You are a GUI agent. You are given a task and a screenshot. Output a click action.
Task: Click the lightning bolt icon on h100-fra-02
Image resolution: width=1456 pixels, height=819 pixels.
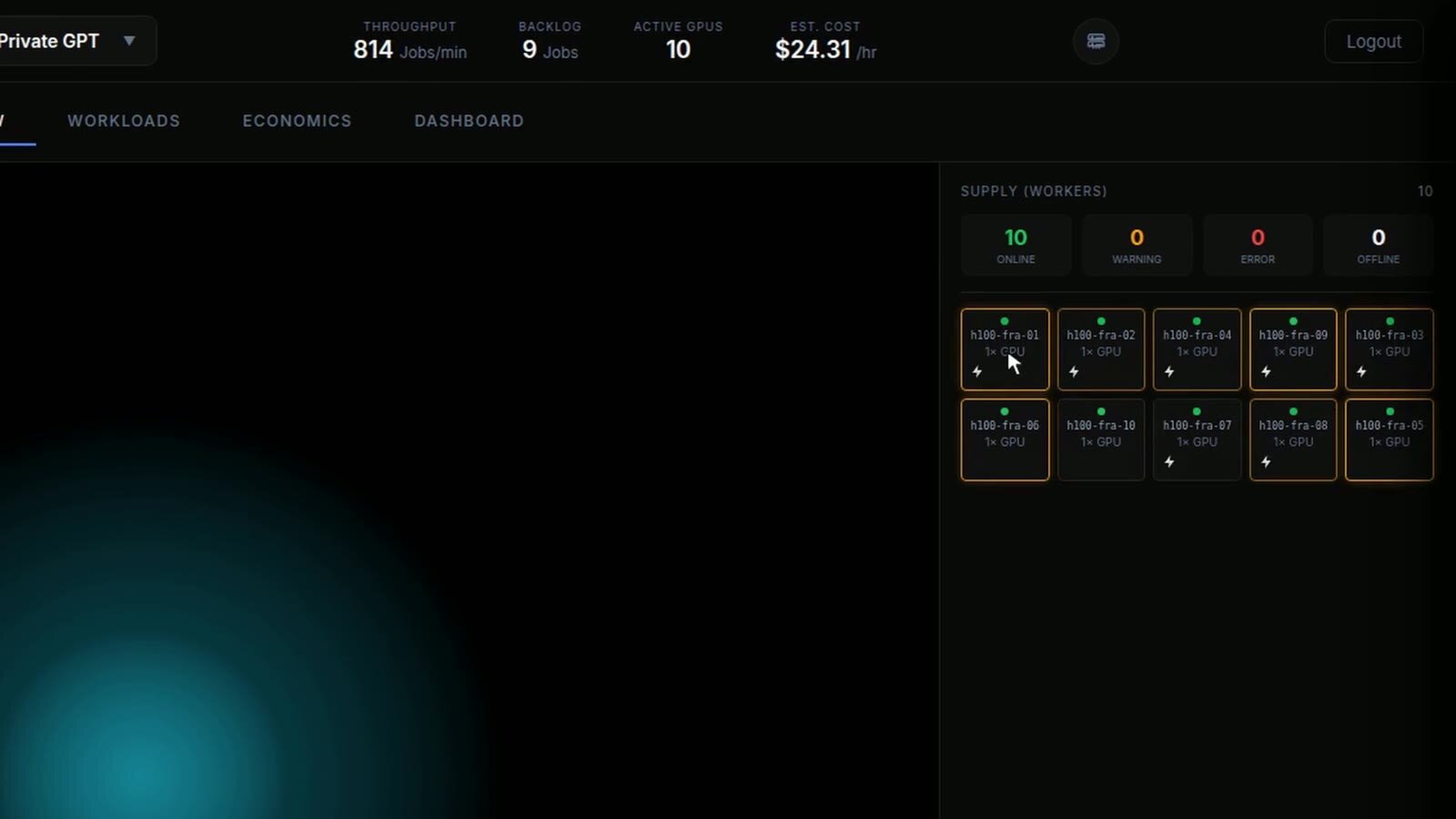pyautogui.click(x=1074, y=371)
